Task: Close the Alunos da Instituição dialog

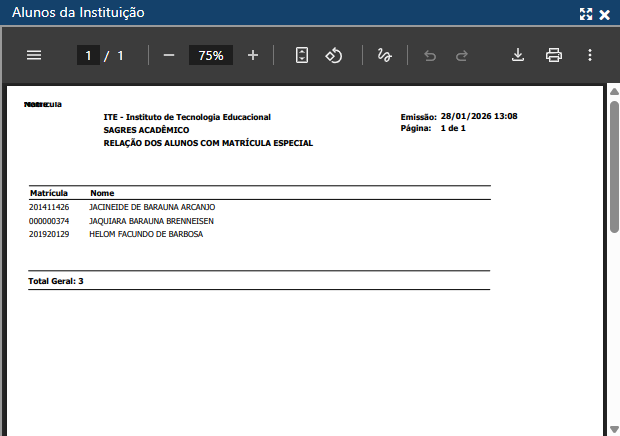Action: click(605, 14)
